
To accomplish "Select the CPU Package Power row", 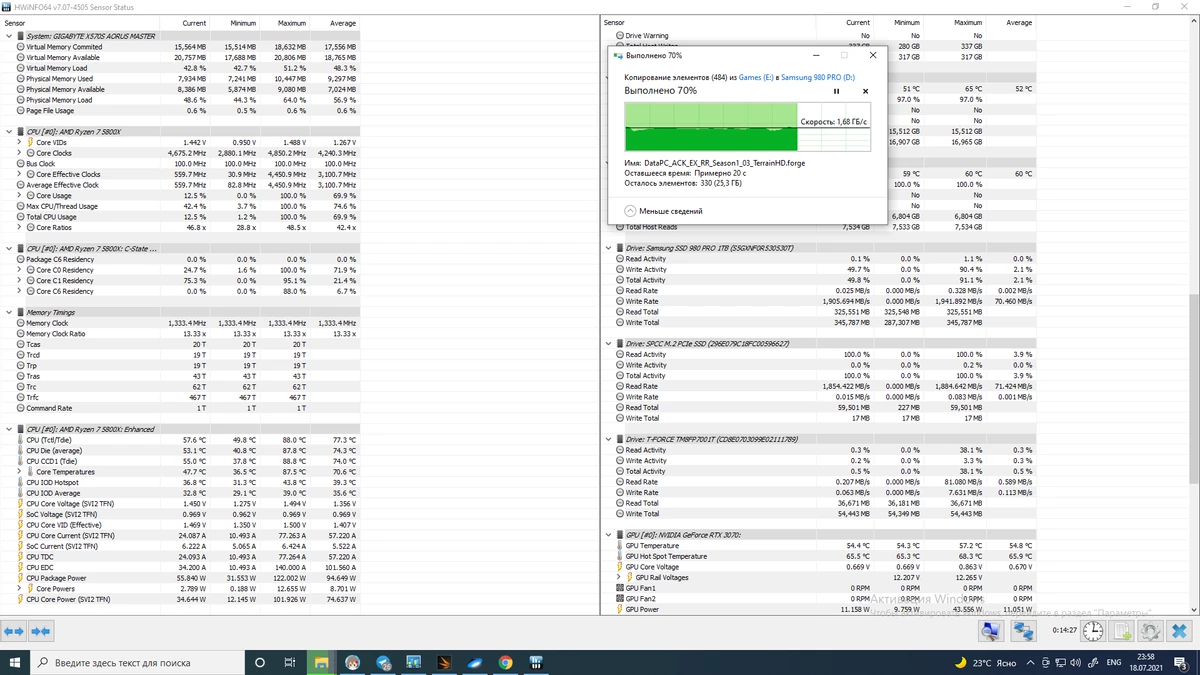I will point(180,578).
